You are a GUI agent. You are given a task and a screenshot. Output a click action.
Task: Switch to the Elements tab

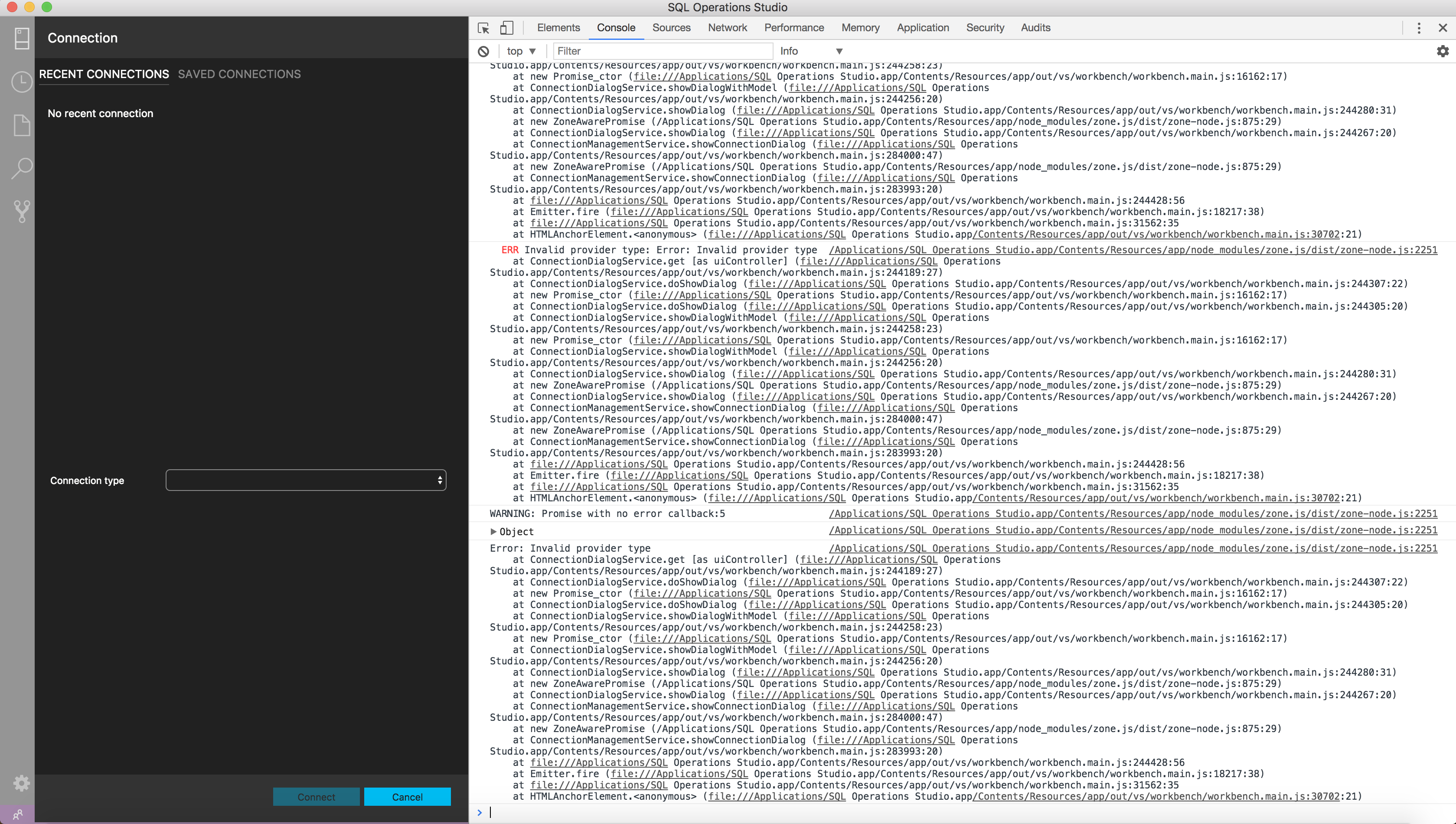coord(558,28)
